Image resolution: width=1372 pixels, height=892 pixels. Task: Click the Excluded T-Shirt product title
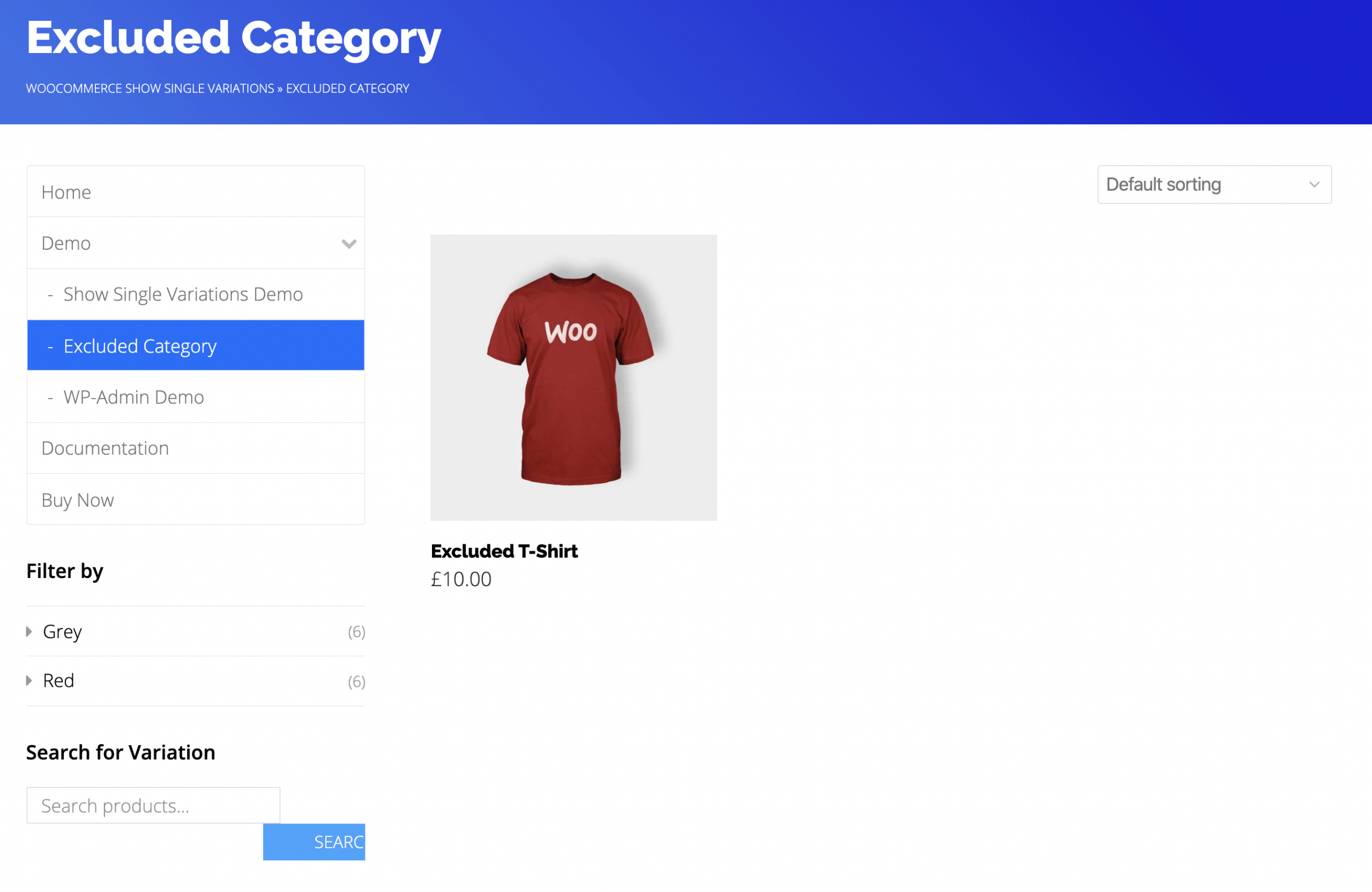tap(502, 551)
